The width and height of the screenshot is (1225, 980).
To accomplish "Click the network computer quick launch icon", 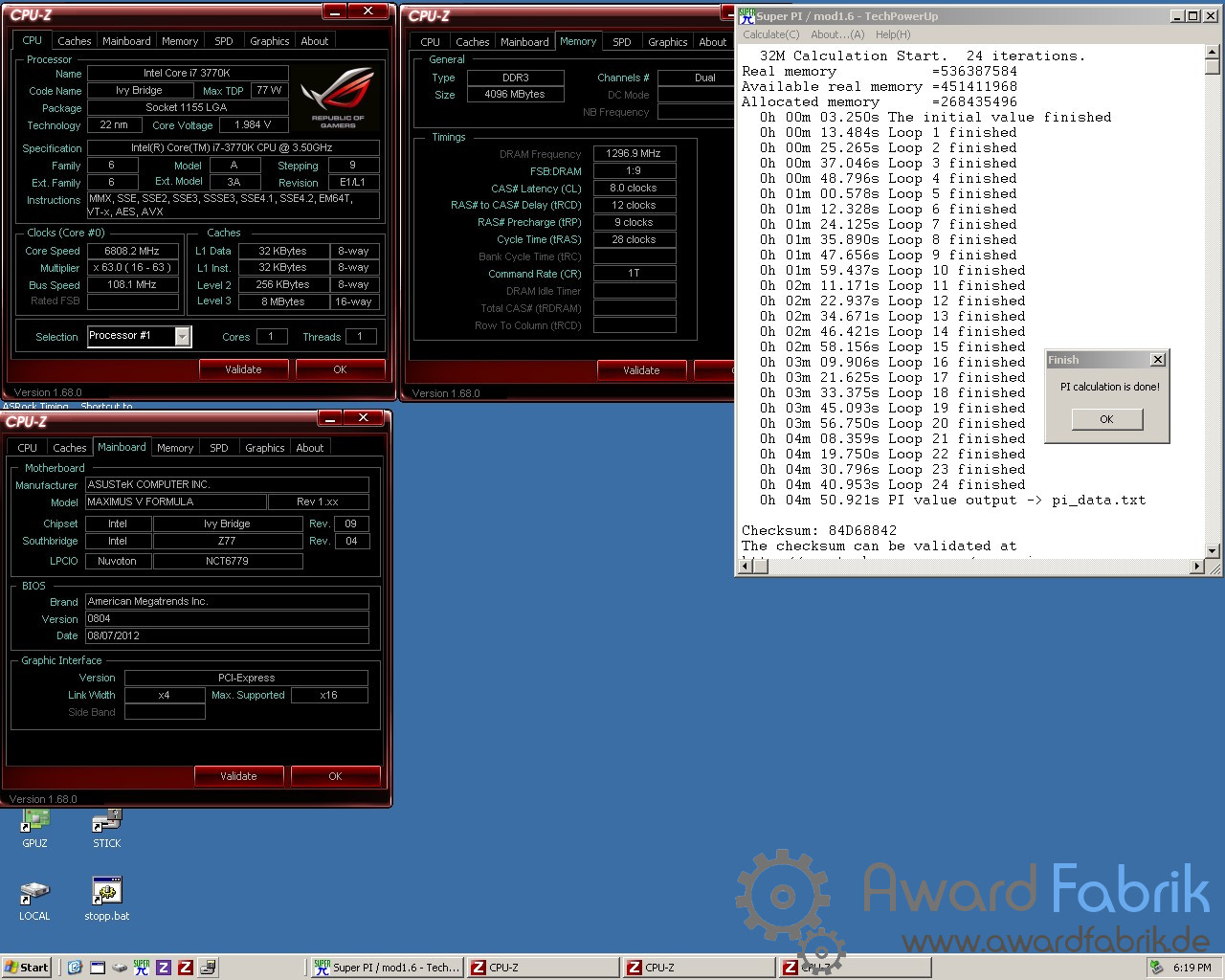I will tap(208, 968).
